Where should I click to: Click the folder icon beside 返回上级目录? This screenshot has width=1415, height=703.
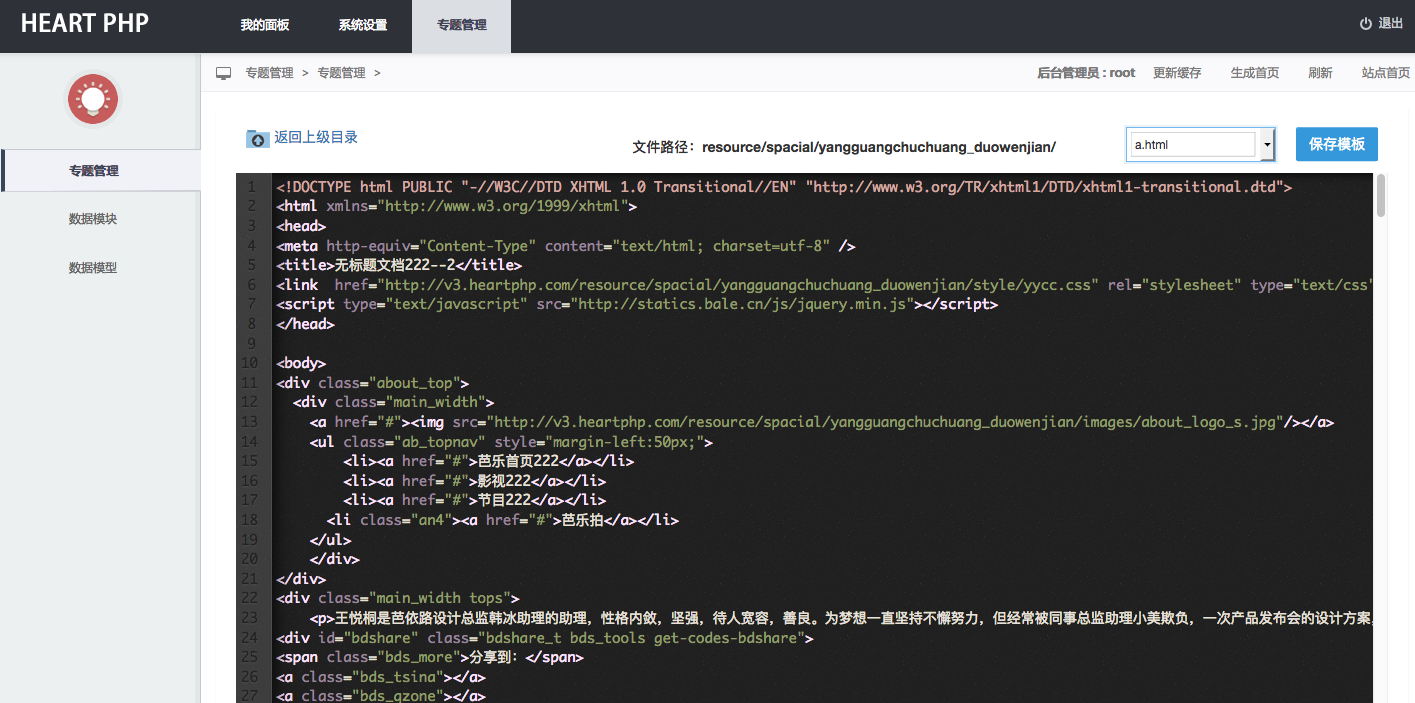(x=257, y=138)
